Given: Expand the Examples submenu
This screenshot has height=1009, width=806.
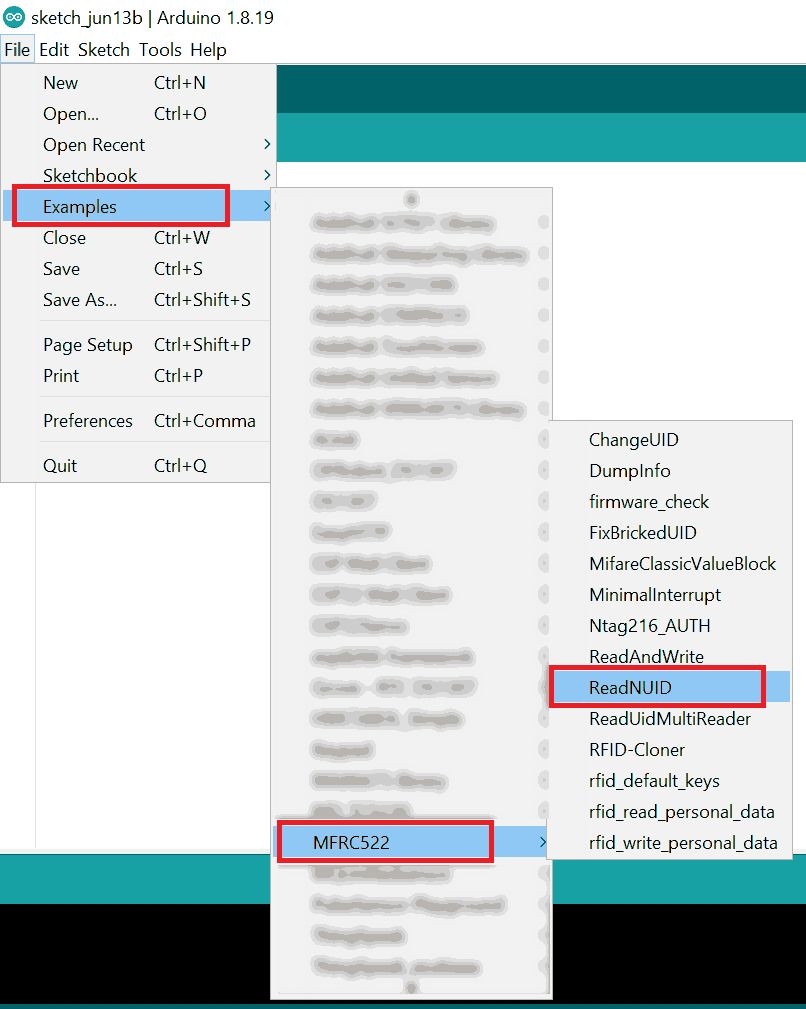Looking at the screenshot, I should point(80,207).
